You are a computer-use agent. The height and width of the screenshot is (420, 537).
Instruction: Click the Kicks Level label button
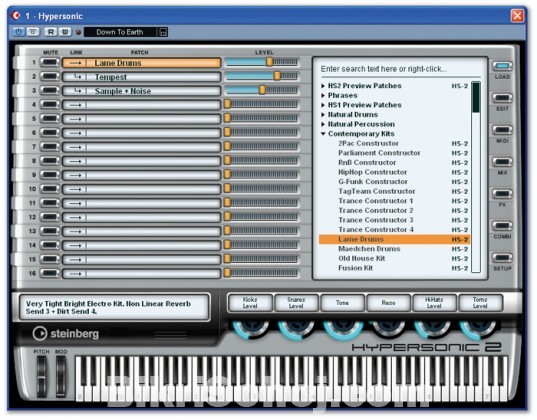tap(250, 303)
